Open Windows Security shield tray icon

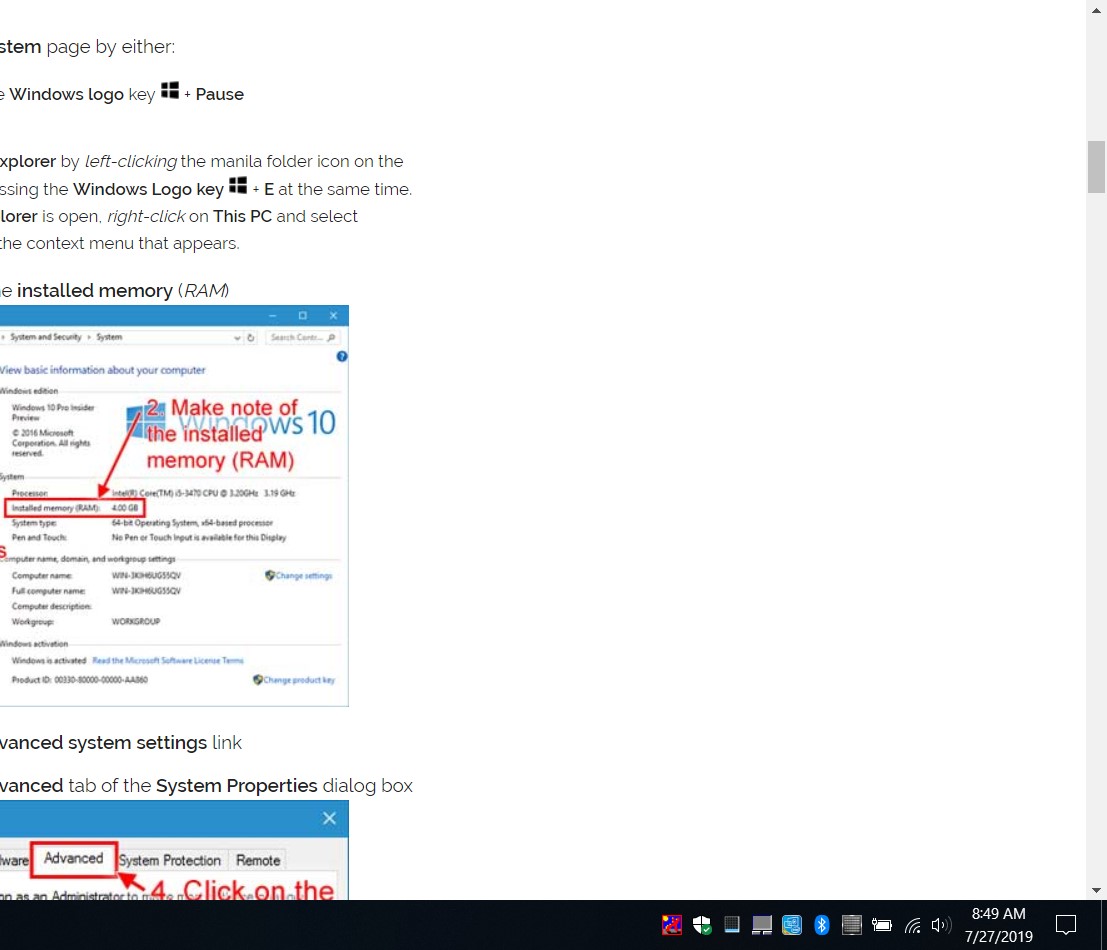(702, 925)
